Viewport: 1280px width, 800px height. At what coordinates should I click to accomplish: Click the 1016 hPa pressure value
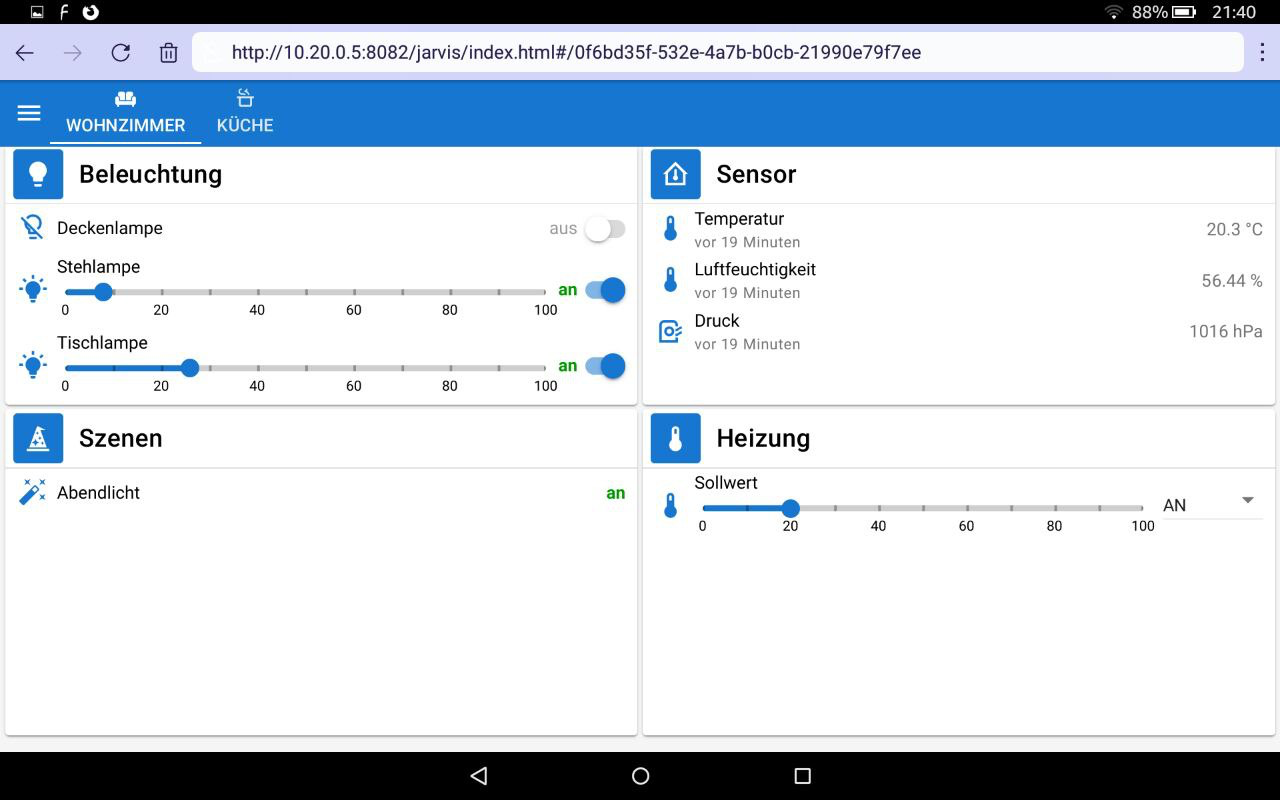click(1226, 331)
